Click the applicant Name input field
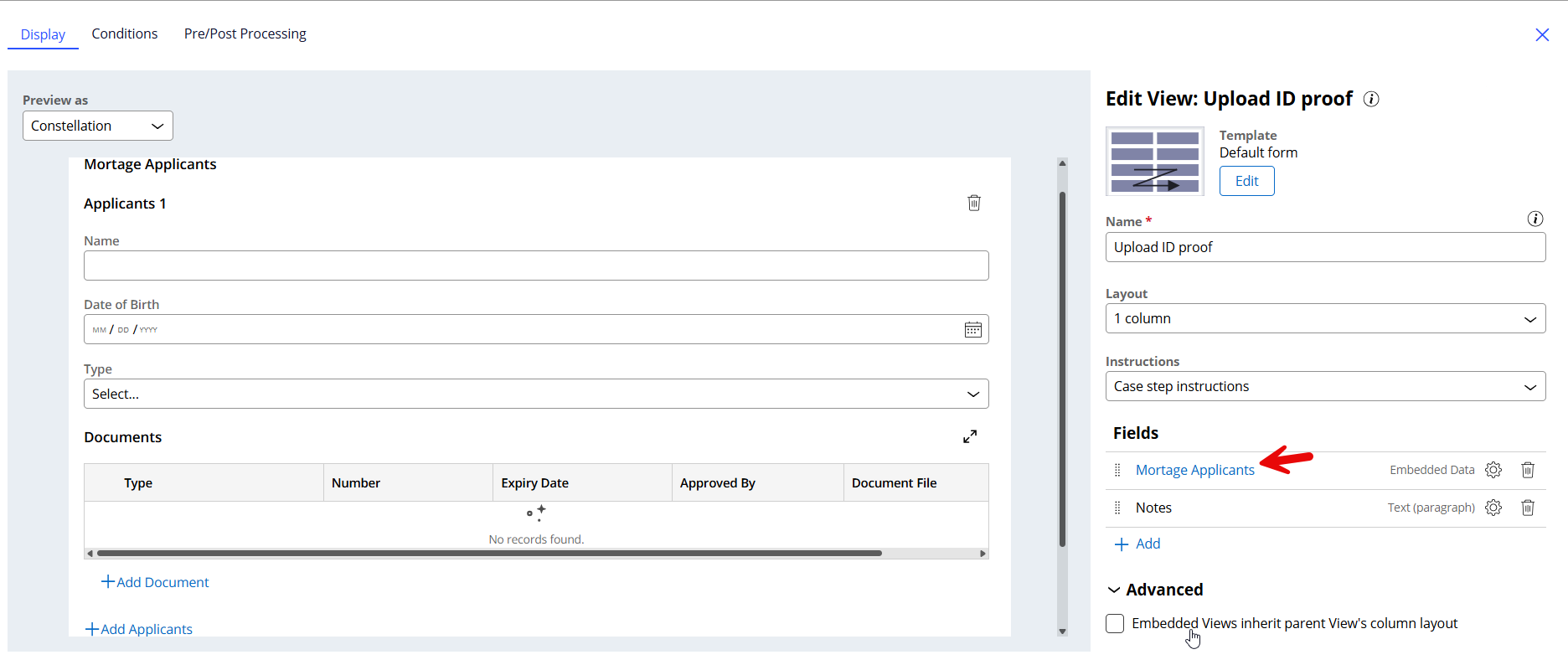Viewport: 1568px width, 665px height. tap(536, 265)
